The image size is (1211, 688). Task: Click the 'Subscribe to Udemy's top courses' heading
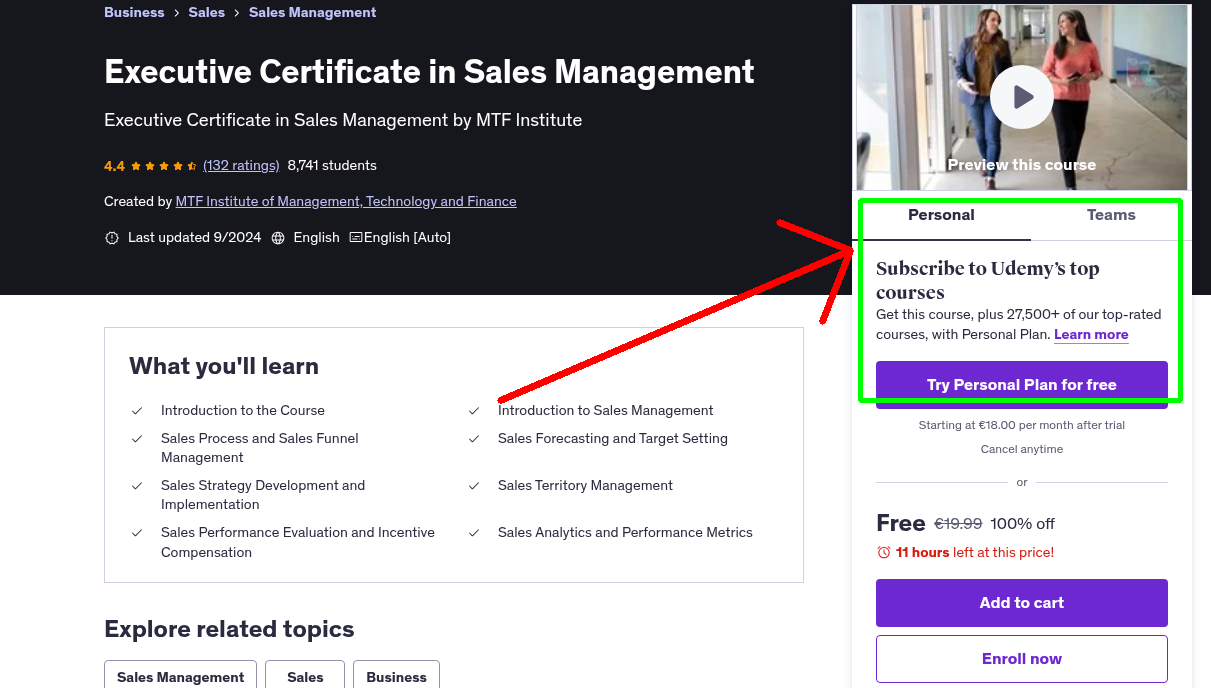pyautogui.click(x=988, y=280)
